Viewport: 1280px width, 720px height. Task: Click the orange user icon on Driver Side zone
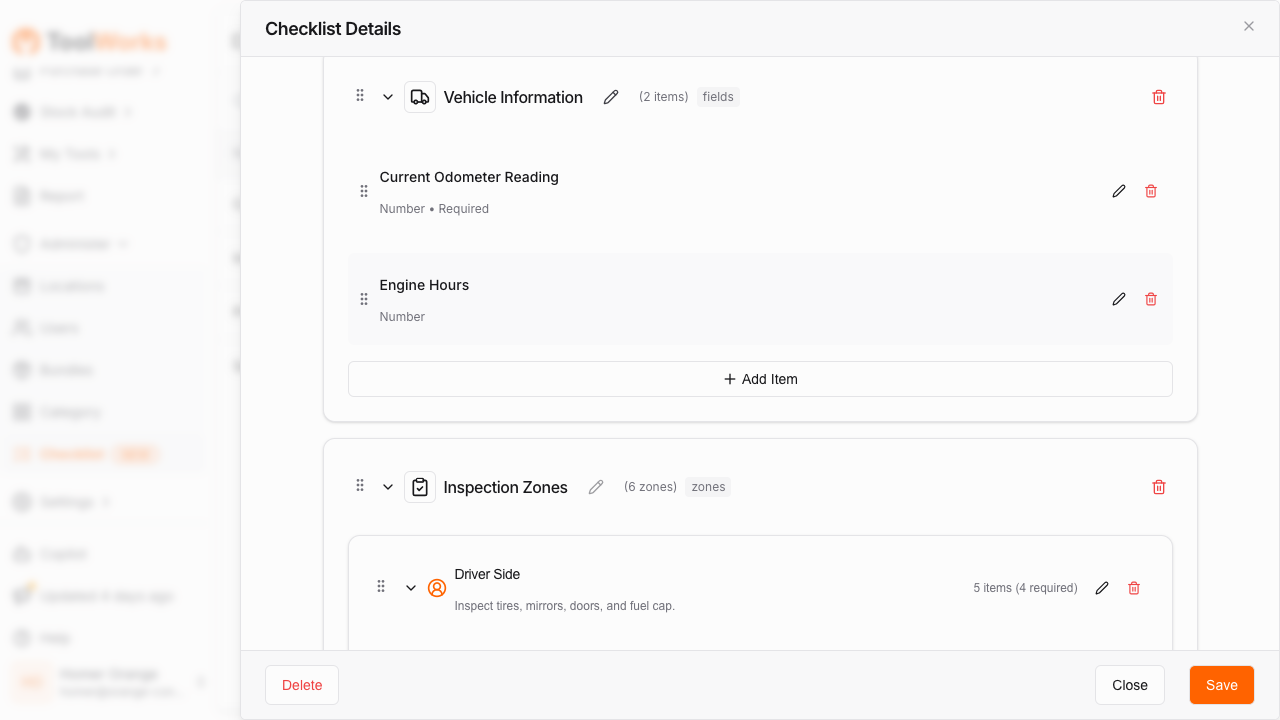point(437,588)
